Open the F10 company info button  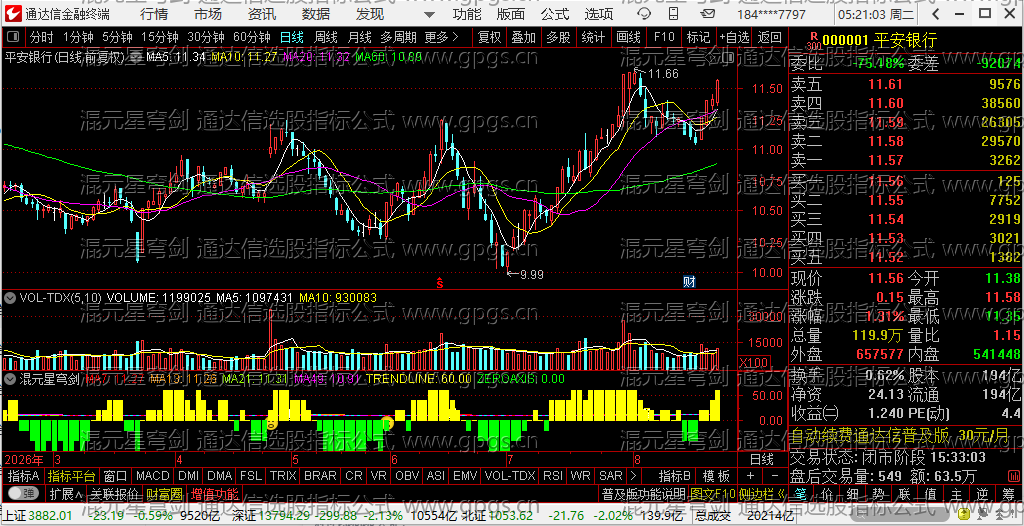click(664, 37)
